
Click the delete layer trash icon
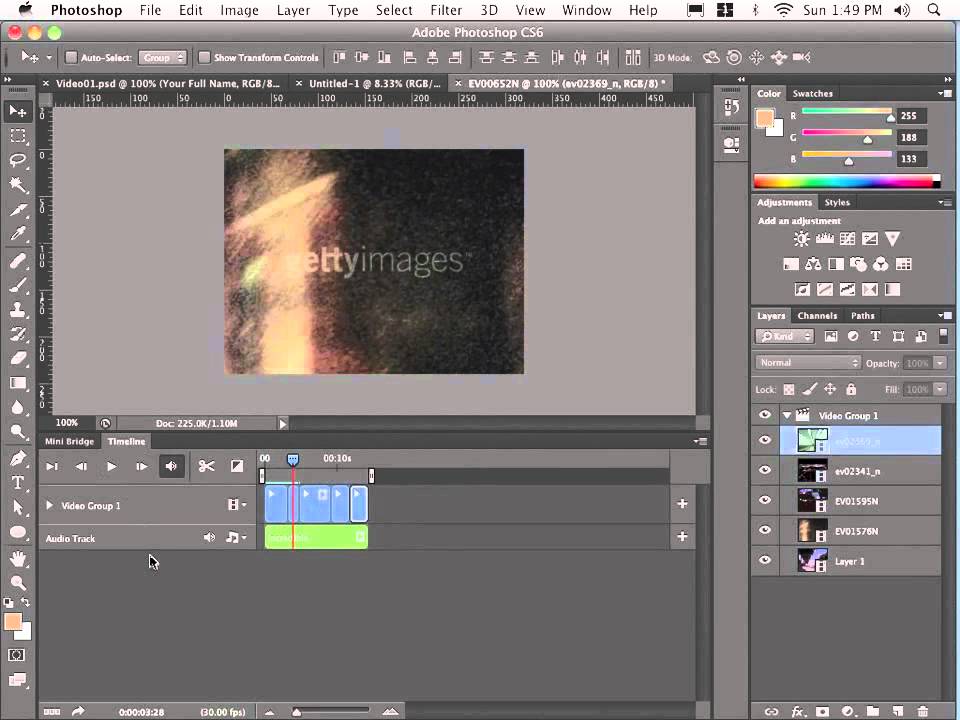pos(923,711)
